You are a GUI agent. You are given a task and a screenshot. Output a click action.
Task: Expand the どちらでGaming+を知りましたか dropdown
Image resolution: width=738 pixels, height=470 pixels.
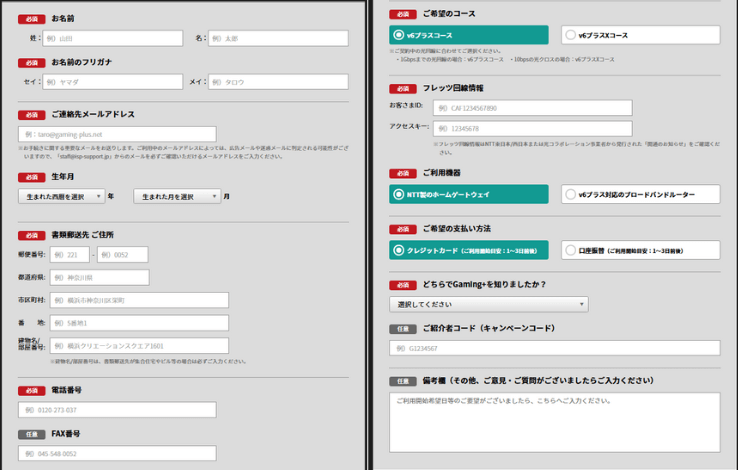point(488,304)
